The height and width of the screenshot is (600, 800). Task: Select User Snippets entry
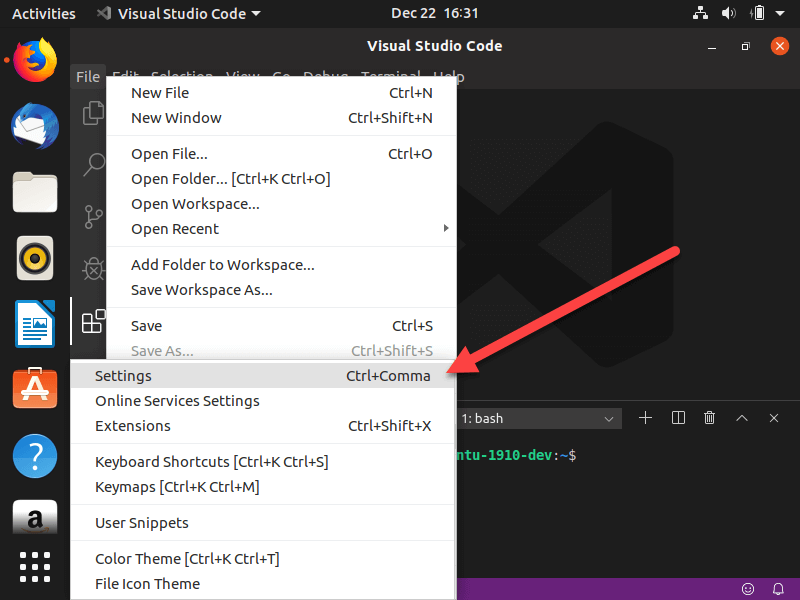[262, 523]
